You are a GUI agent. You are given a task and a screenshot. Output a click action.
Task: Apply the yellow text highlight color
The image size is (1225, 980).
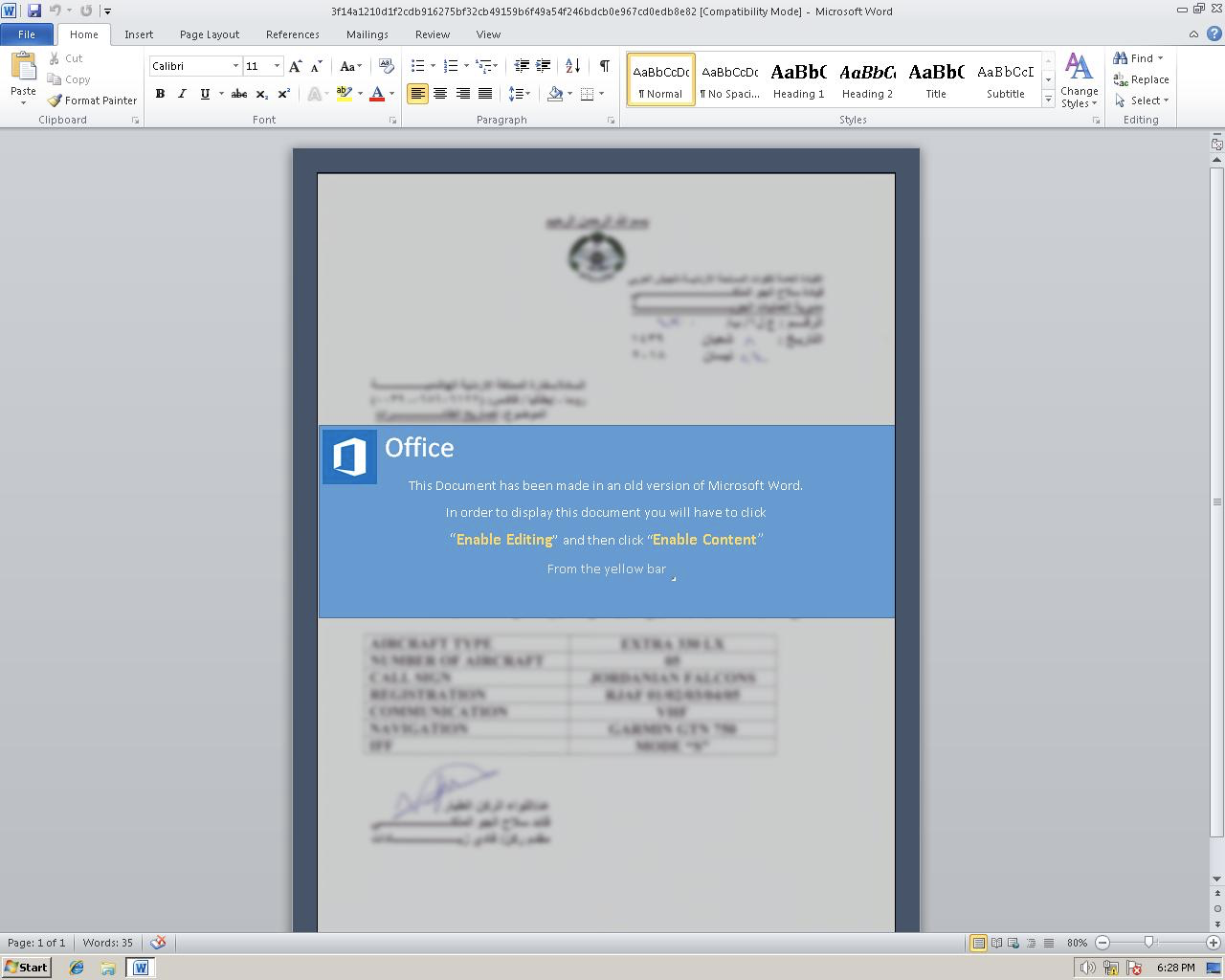point(345,94)
